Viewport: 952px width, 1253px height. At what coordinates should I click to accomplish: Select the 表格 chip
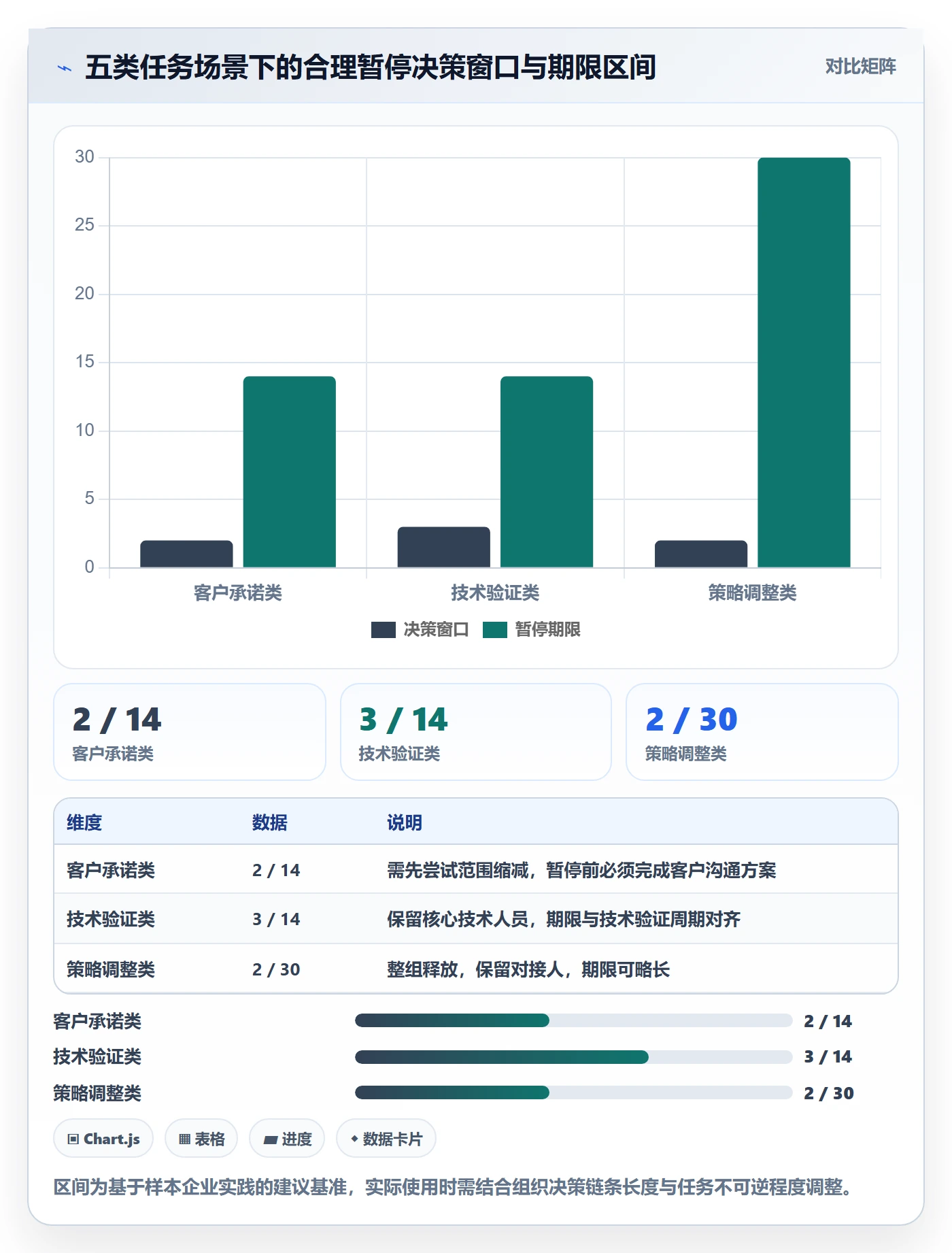201,1139
